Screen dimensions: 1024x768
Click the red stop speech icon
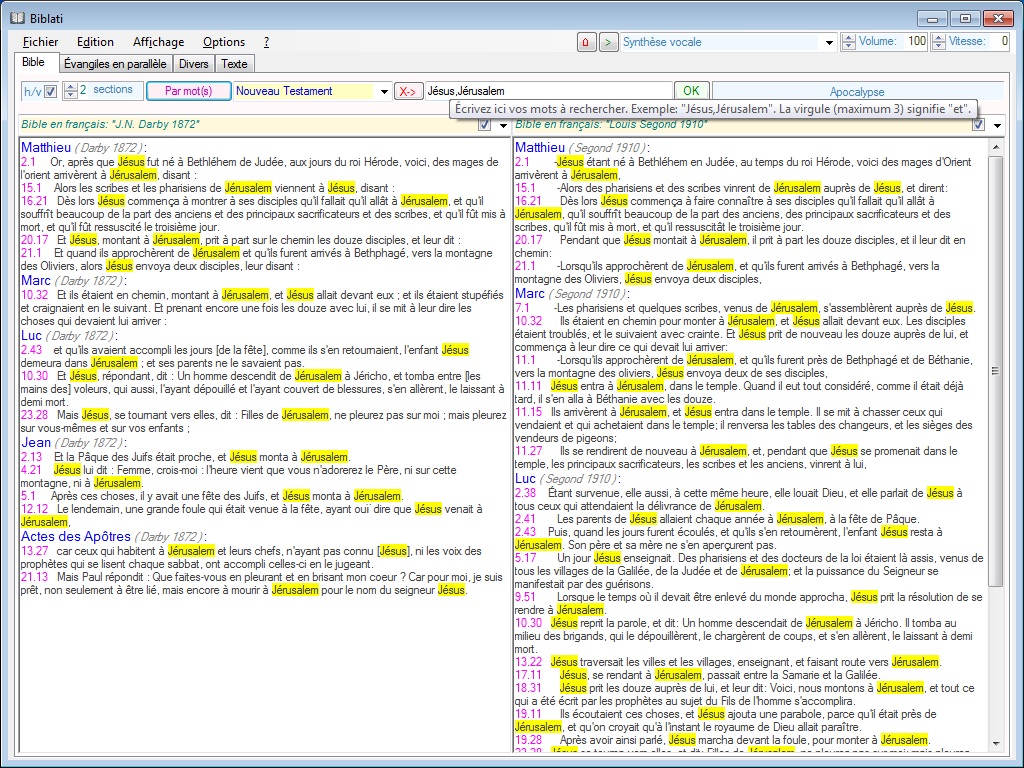pos(587,42)
